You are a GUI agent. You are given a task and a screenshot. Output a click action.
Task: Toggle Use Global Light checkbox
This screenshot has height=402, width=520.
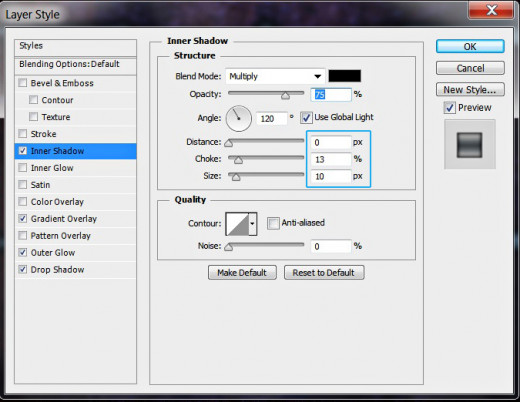point(306,118)
